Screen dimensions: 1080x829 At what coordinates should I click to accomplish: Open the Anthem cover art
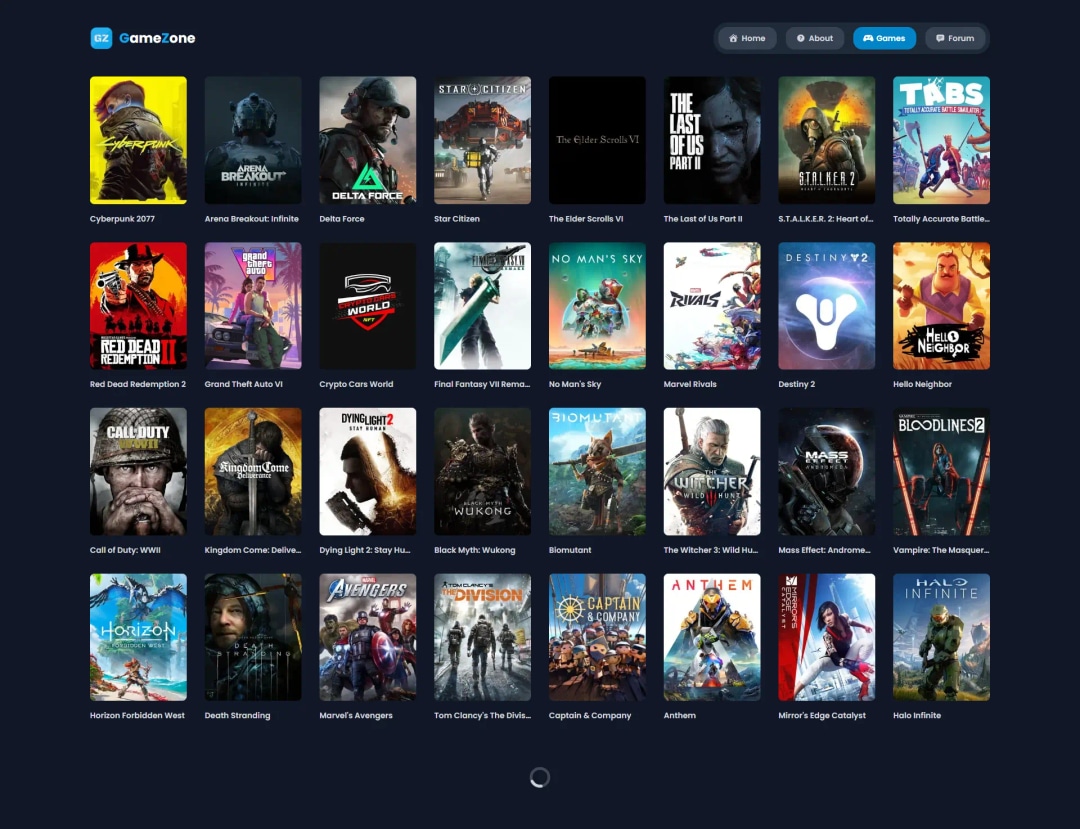712,638
